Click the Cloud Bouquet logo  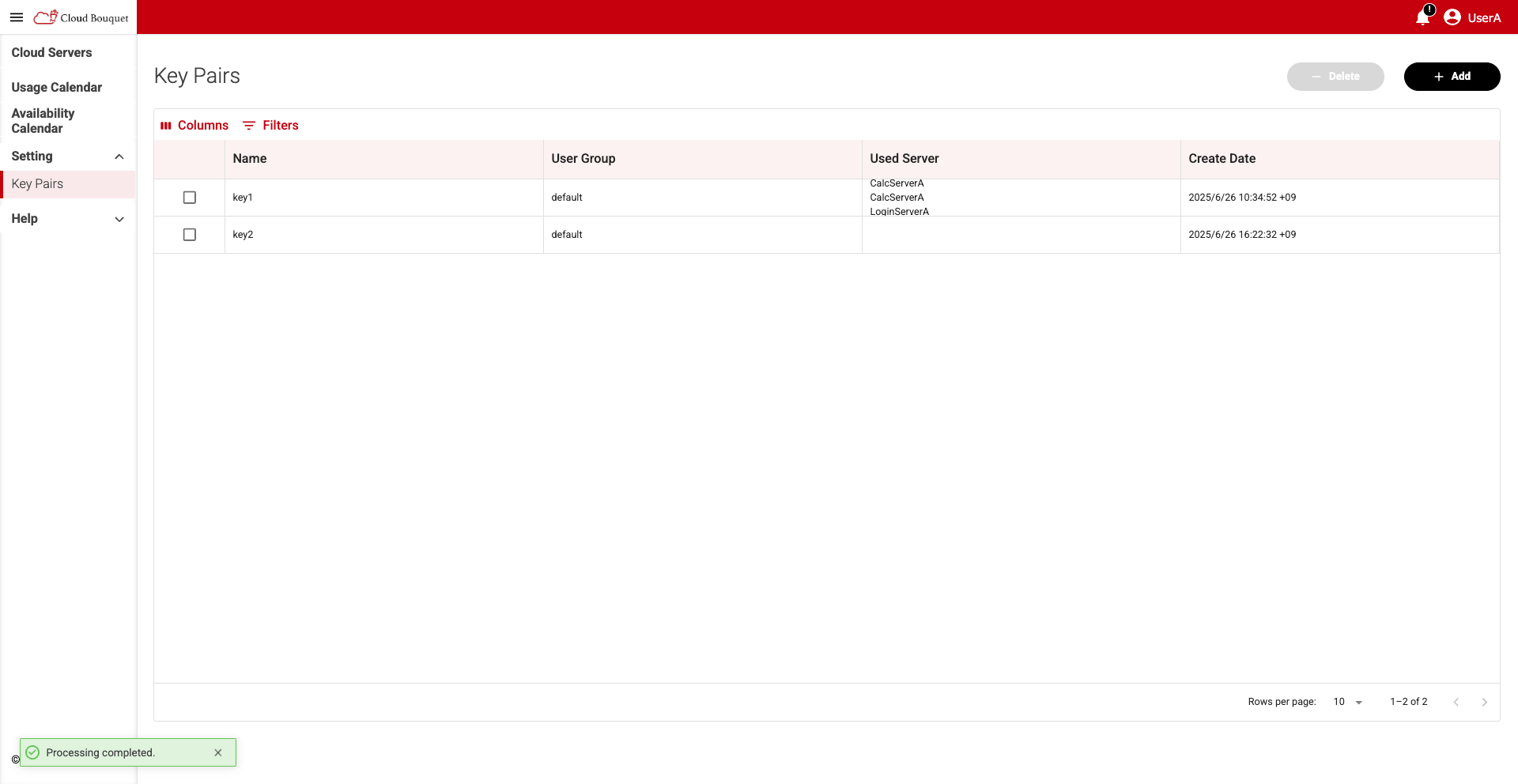click(81, 17)
